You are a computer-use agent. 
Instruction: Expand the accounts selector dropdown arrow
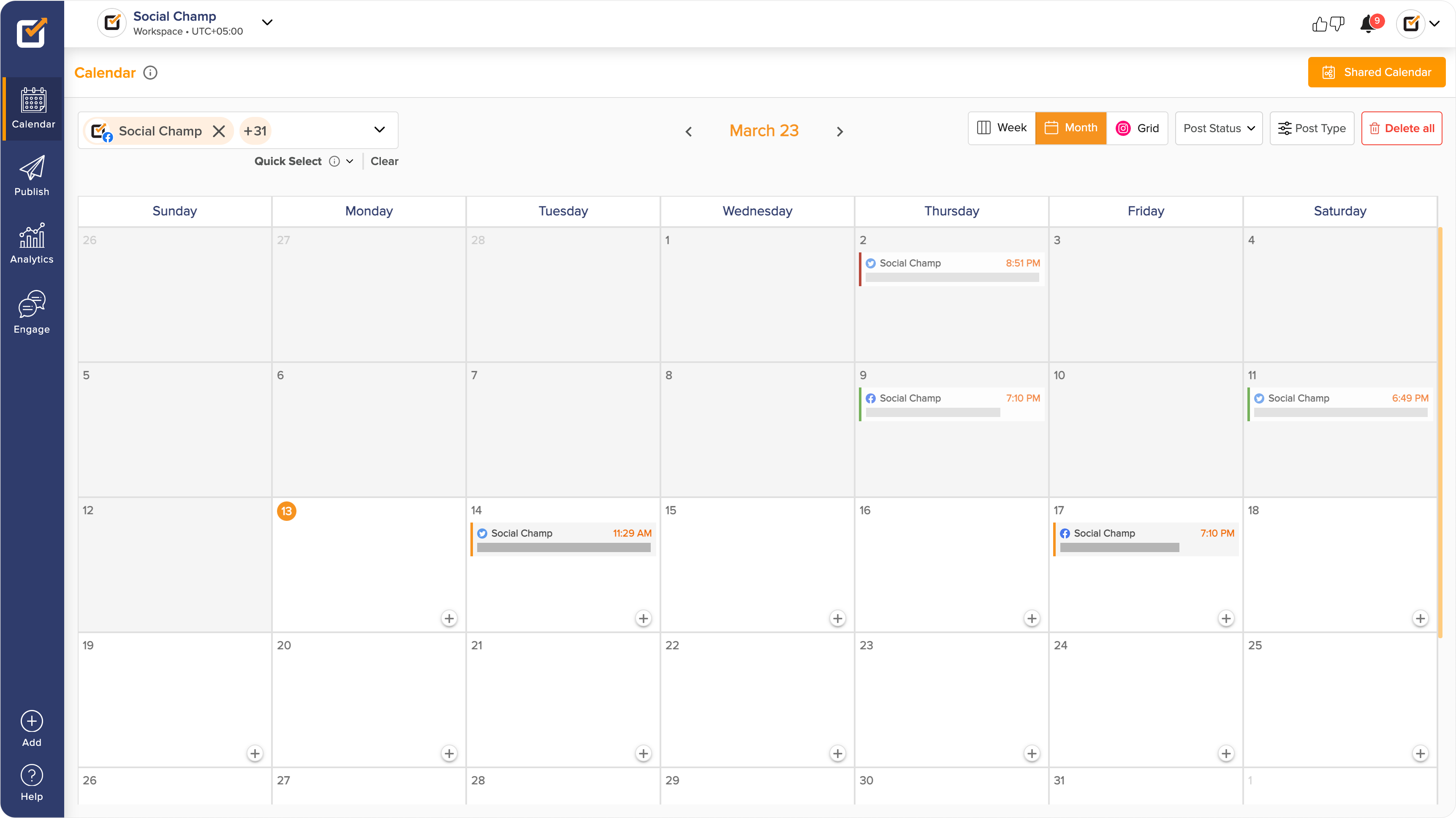tap(379, 130)
